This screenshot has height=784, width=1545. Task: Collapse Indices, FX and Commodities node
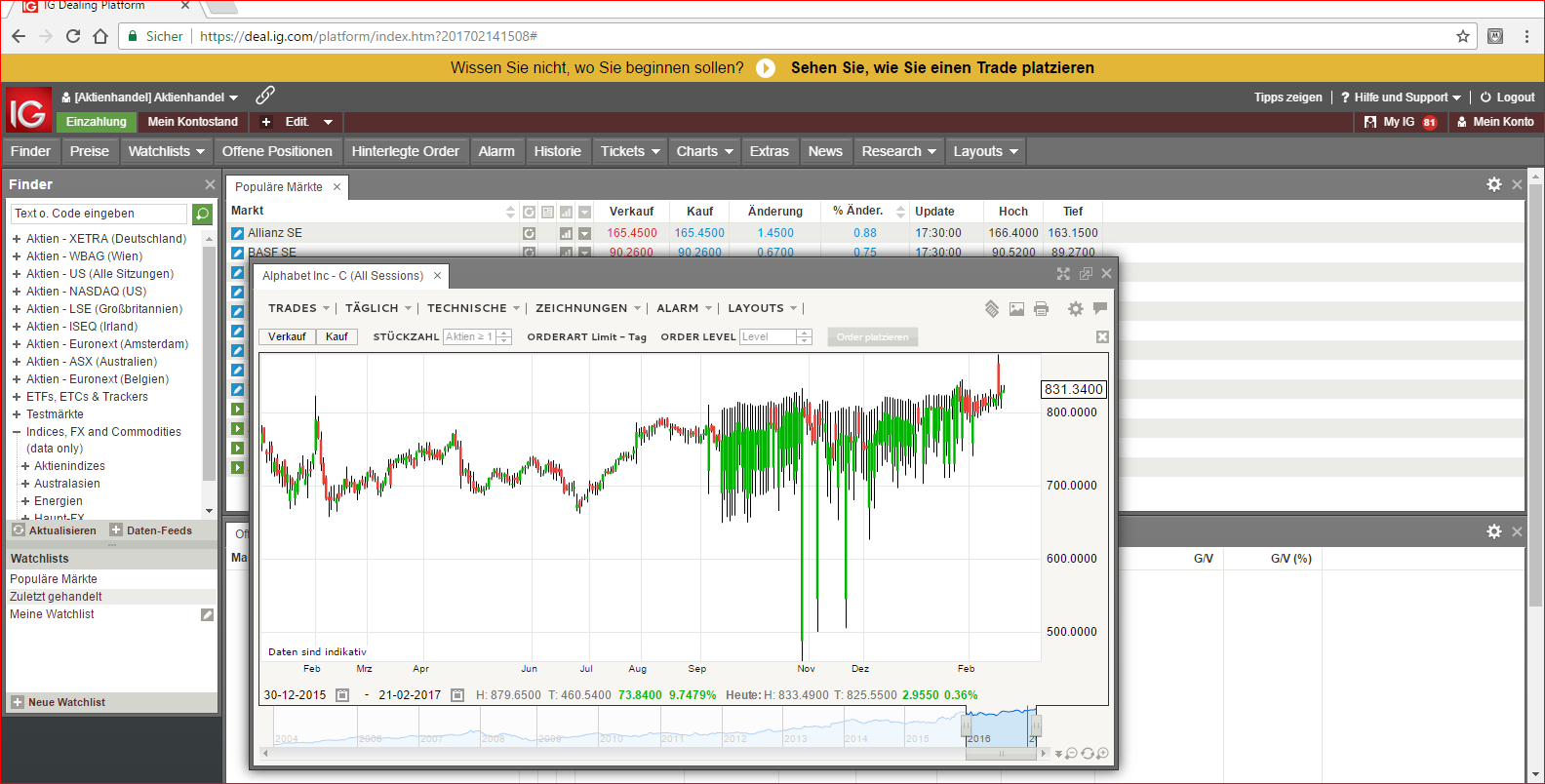click(x=17, y=432)
